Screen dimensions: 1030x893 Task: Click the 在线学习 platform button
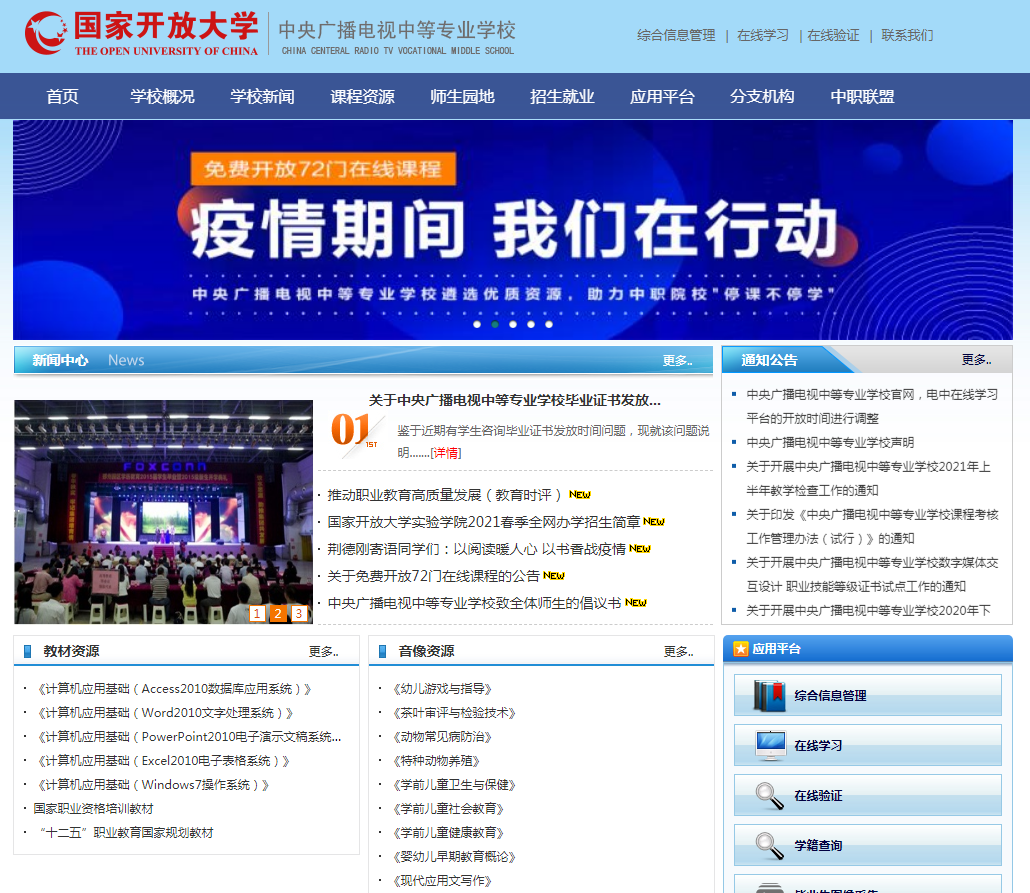868,745
